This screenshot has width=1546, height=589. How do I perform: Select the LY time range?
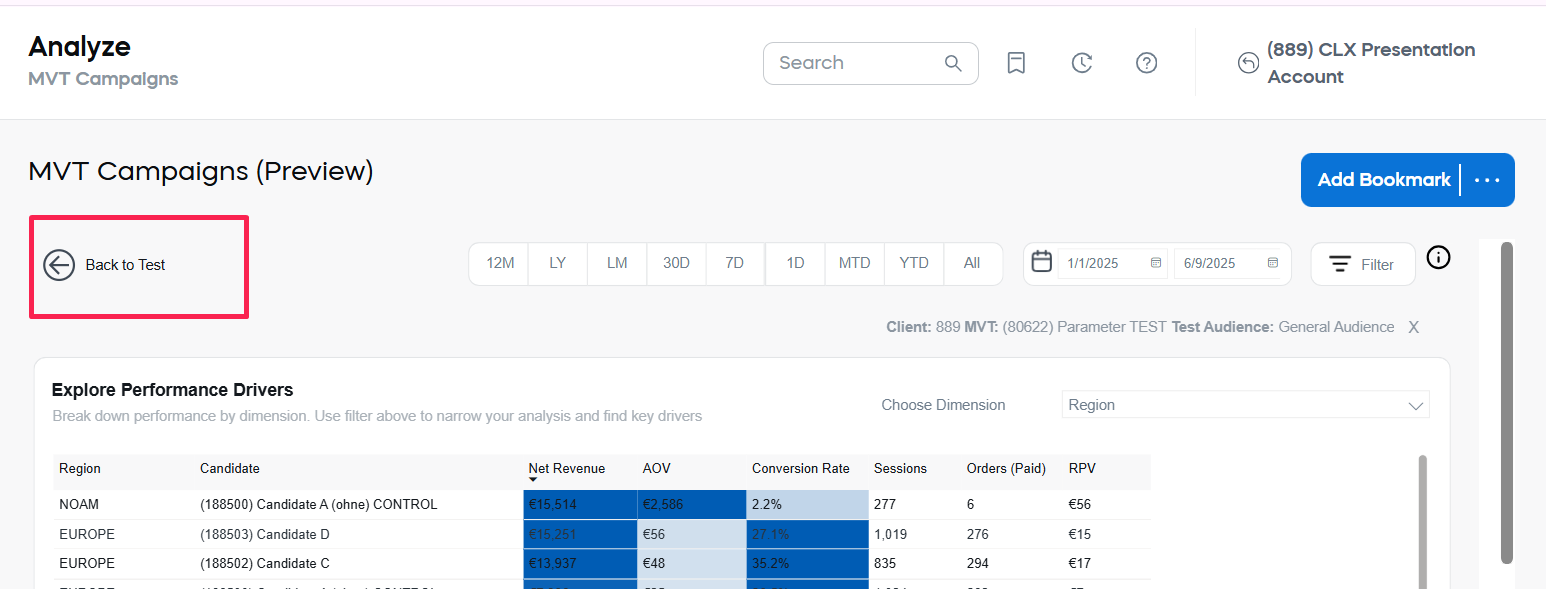pyautogui.click(x=558, y=263)
